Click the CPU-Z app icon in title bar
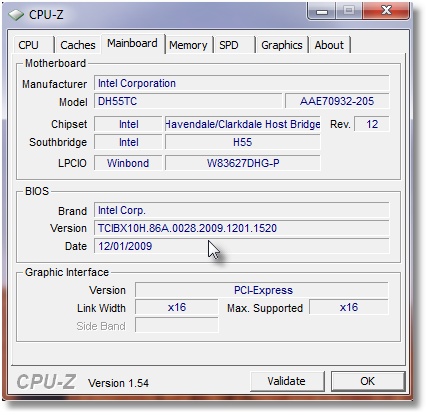The image size is (427, 415). (16, 15)
